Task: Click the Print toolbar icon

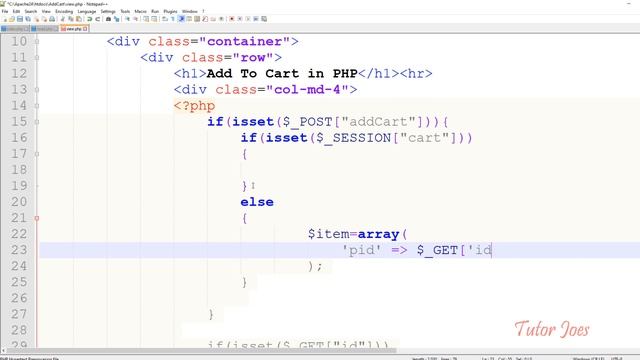Action: point(52,19)
